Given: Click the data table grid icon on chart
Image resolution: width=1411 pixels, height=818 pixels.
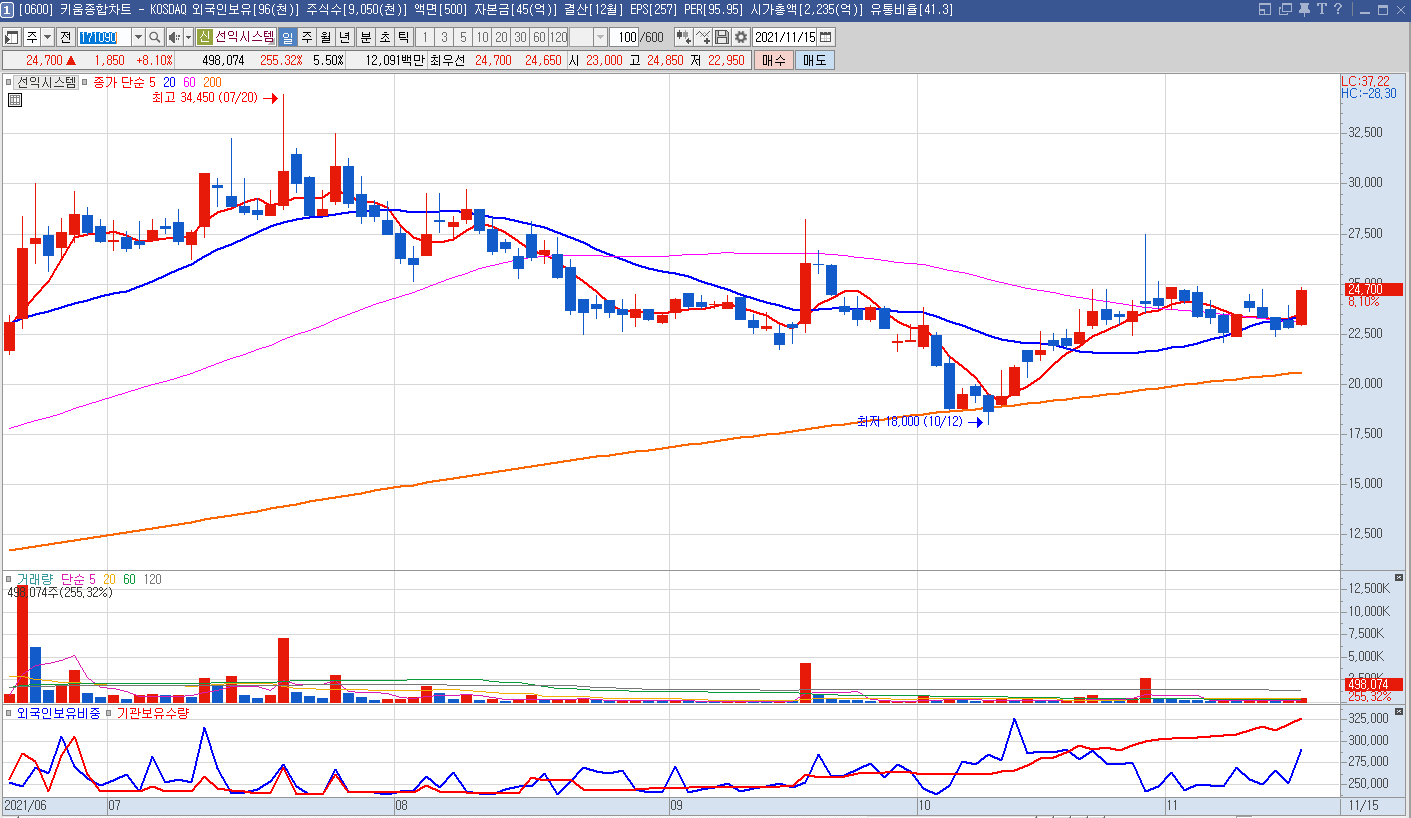Looking at the screenshot, I should [x=15, y=99].
